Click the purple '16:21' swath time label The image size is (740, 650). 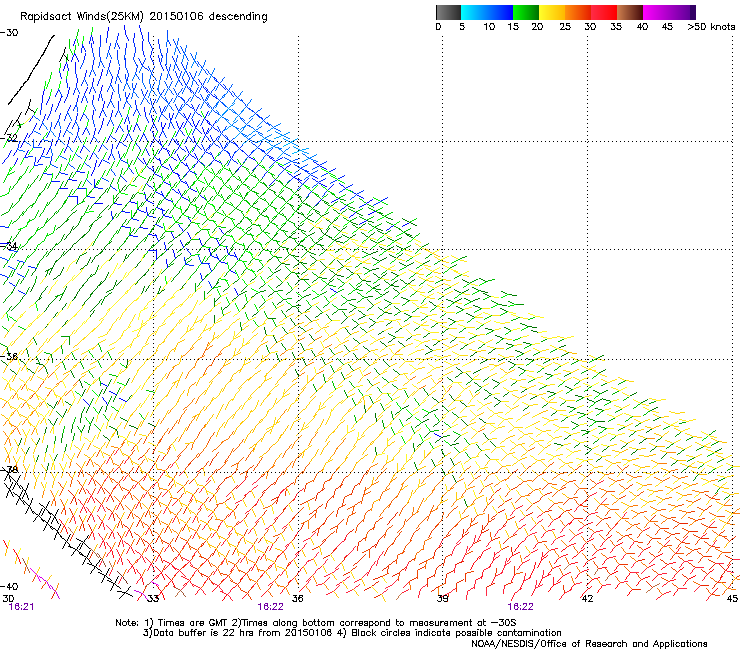pos(21,607)
